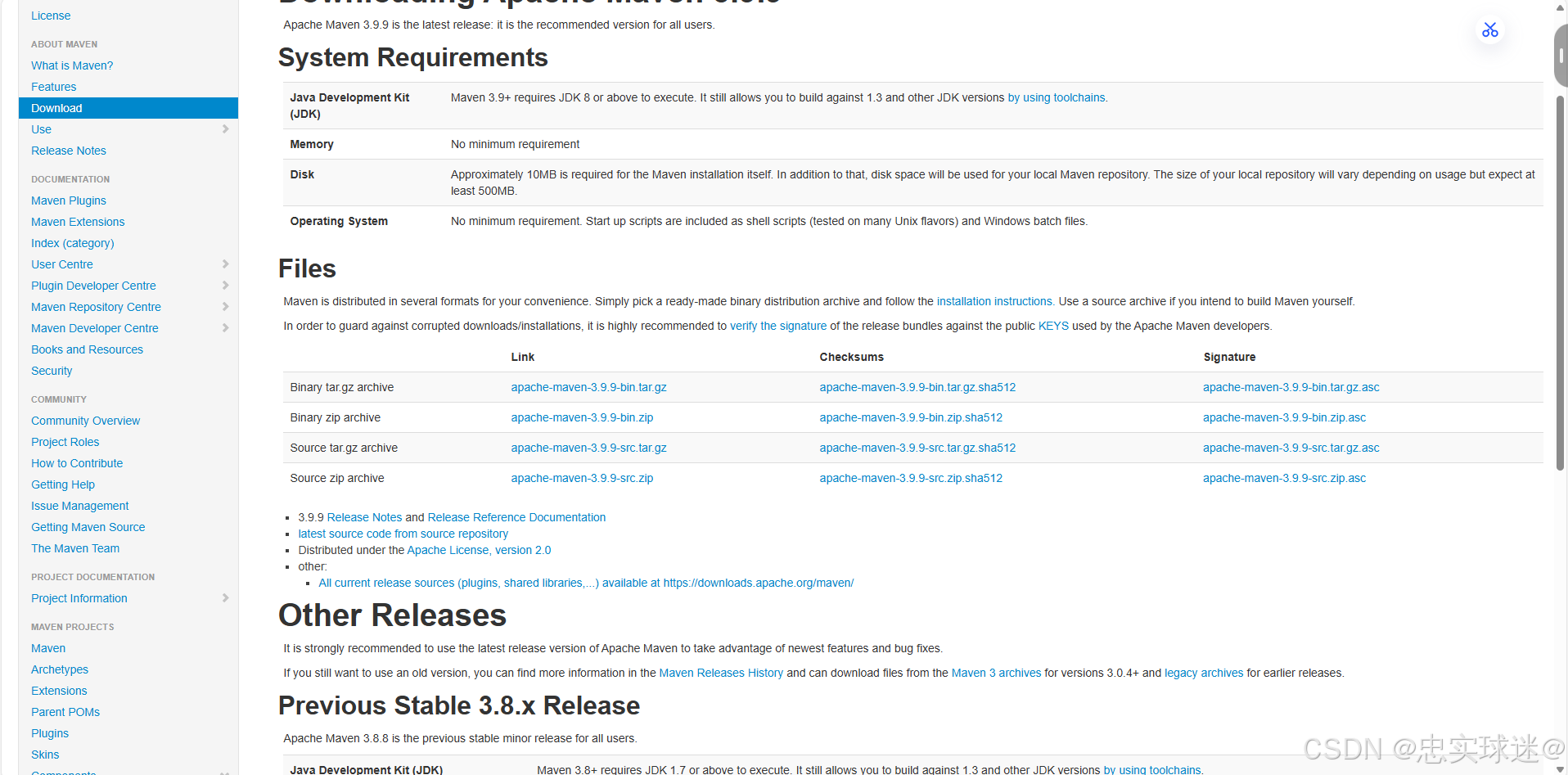Download apache-maven-3.9.9-src.zip
Image resolution: width=1568 pixels, height=775 pixels.
pyautogui.click(x=582, y=478)
